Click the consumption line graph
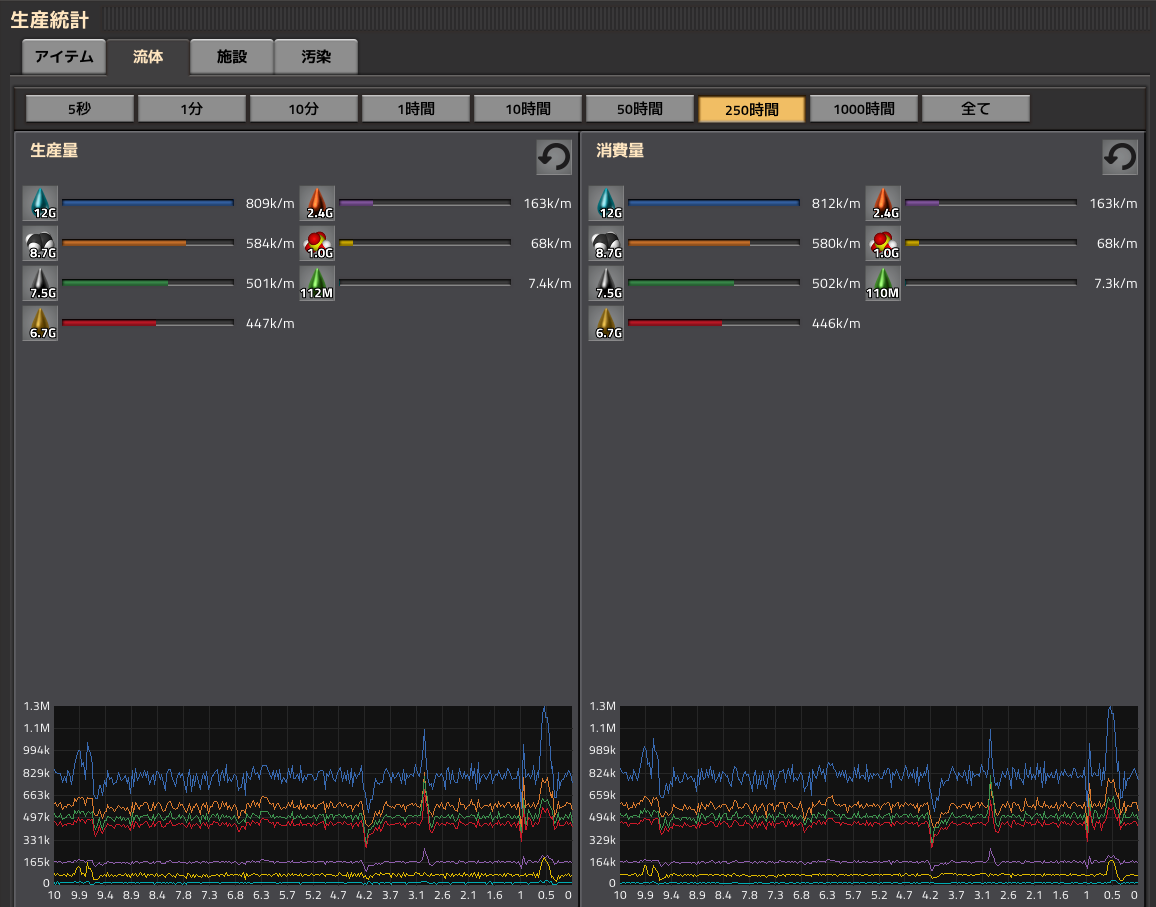The image size is (1156, 907). (879, 794)
